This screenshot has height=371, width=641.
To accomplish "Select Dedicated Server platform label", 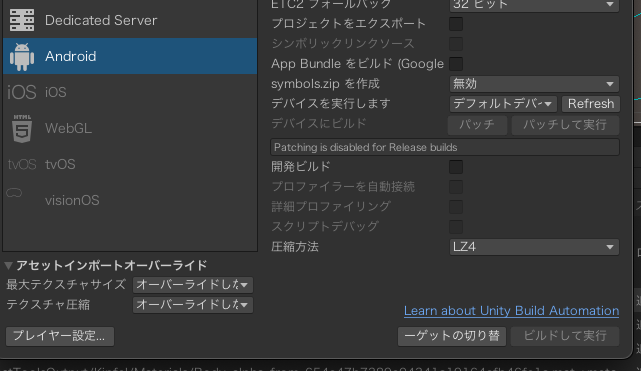I will pyautogui.click(x=101, y=20).
